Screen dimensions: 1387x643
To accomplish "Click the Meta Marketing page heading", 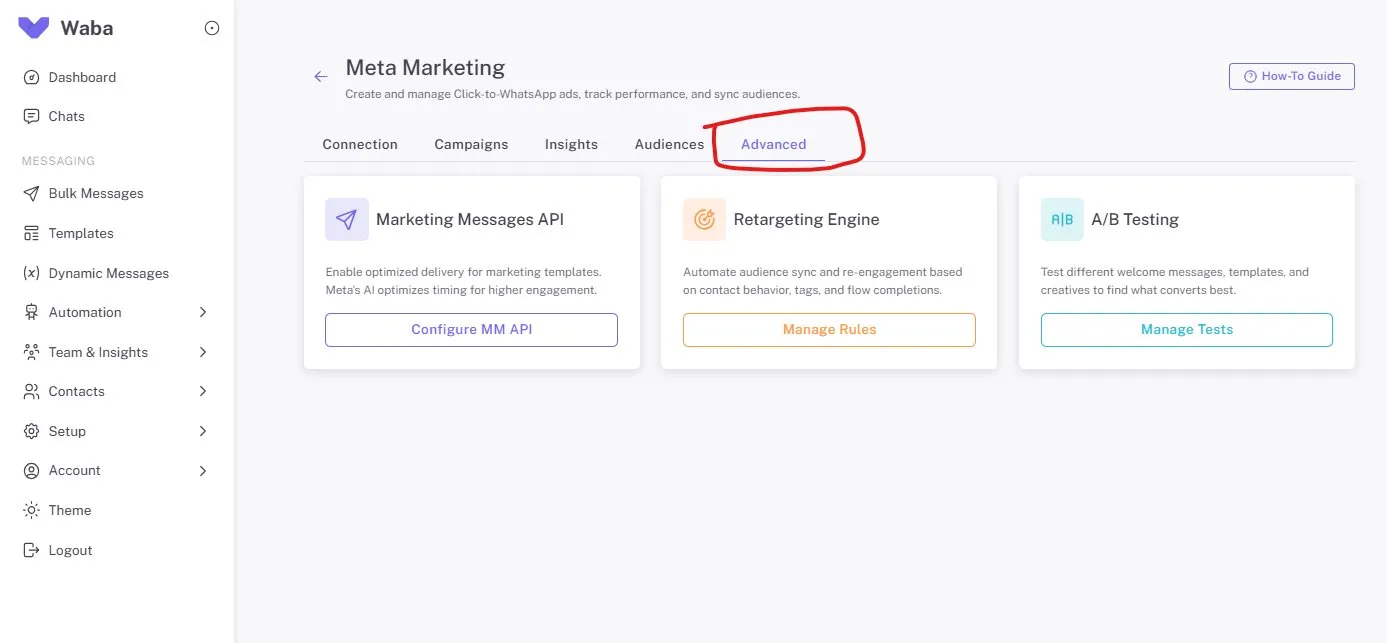I will (x=425, y=68).
